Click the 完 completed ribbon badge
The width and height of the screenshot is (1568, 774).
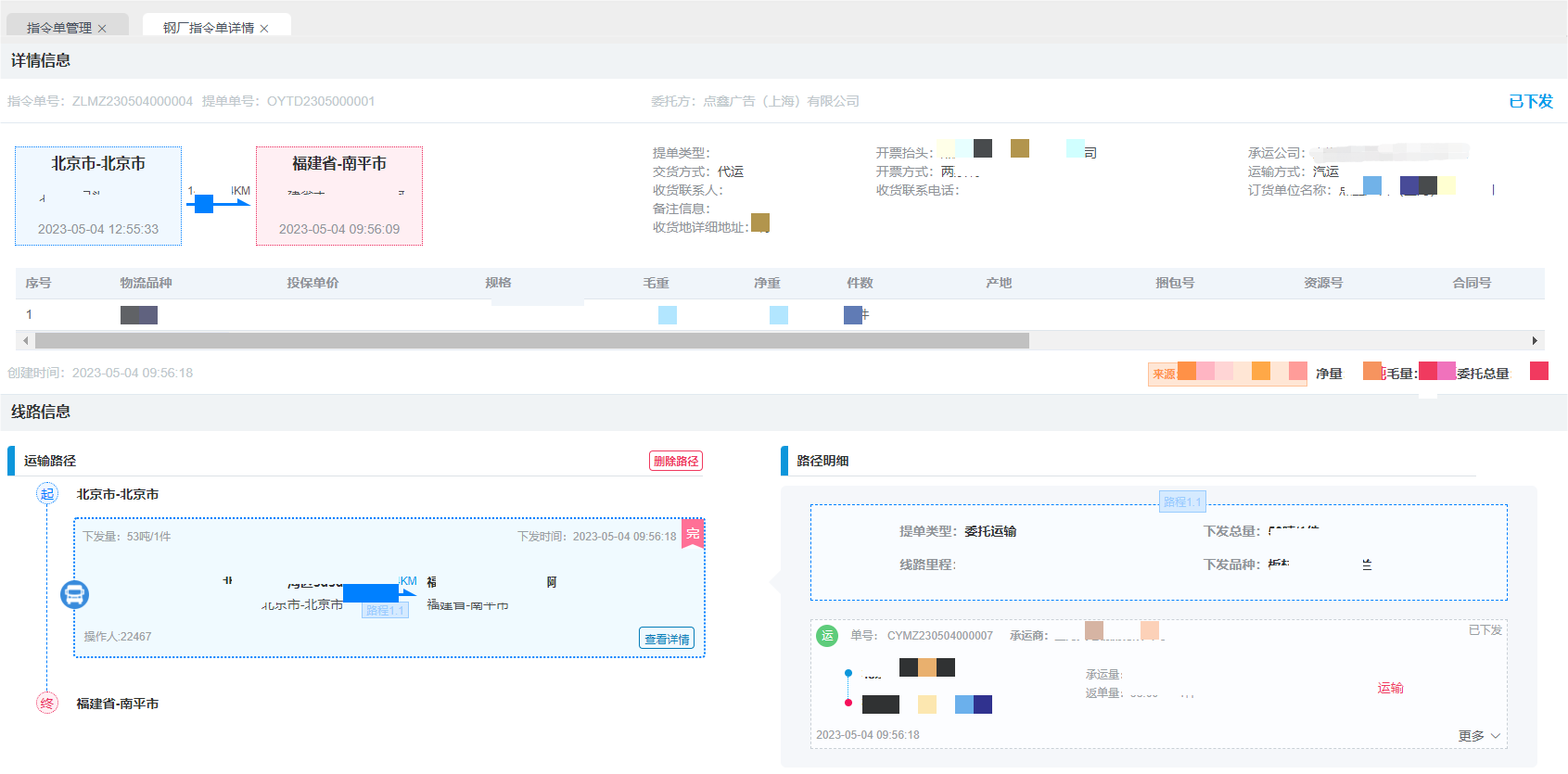pos(693,533)
